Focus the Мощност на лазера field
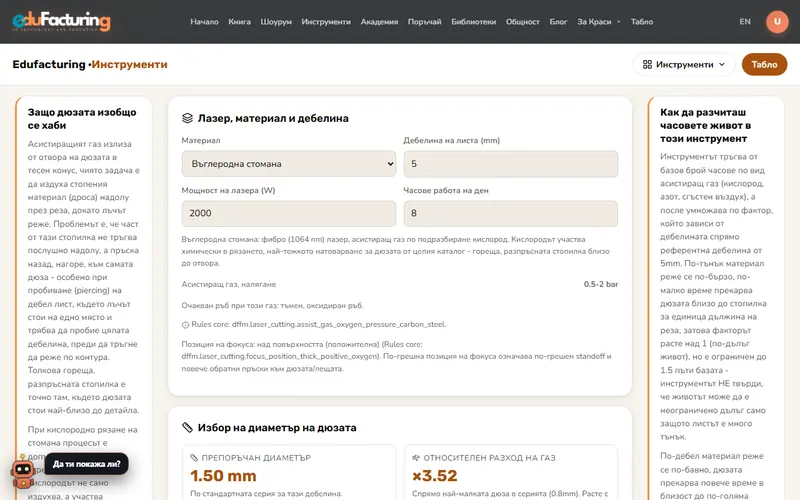800x500 pixels. pyautogui.click(x=289, y=213)
